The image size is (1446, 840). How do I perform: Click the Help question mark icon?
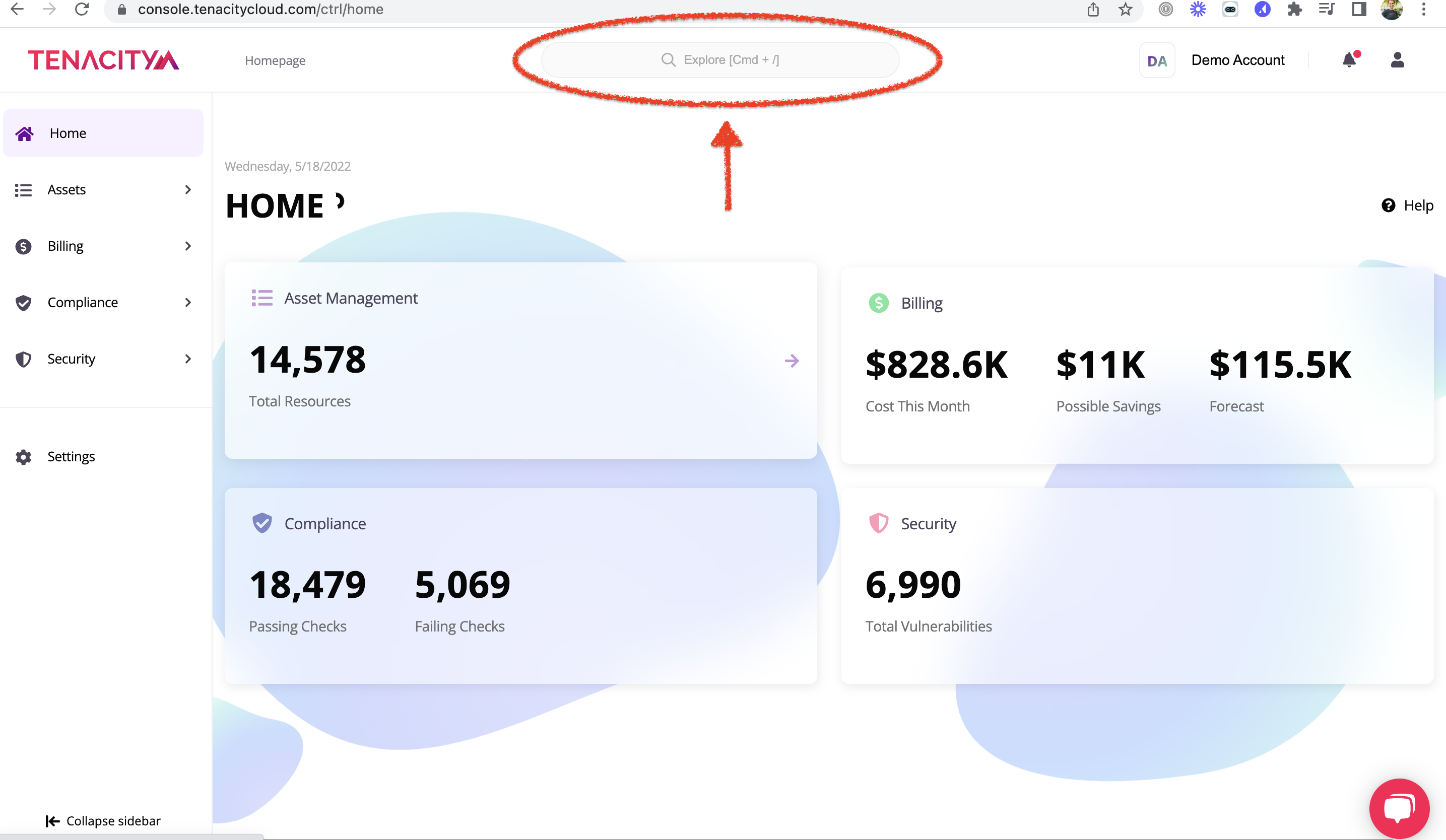(x=1388, y=205)
